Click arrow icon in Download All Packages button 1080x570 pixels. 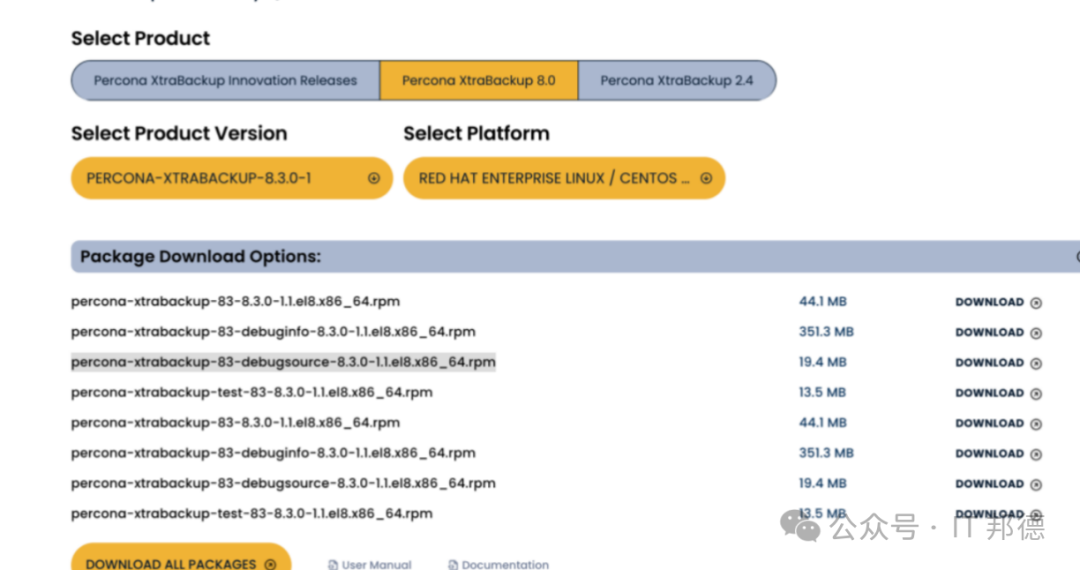click(x=271, y=564)
